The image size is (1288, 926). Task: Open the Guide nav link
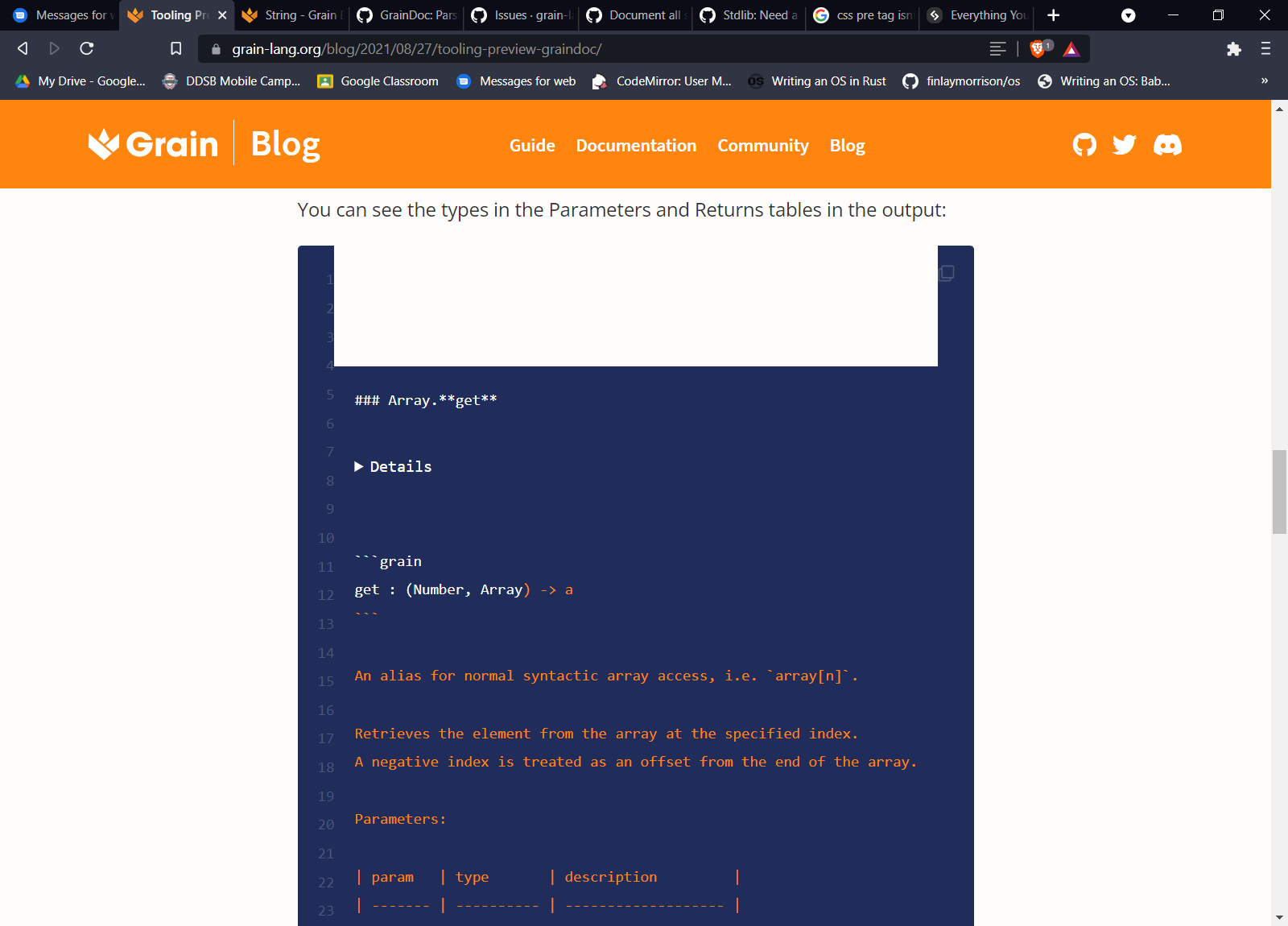(x=532, y=146)
